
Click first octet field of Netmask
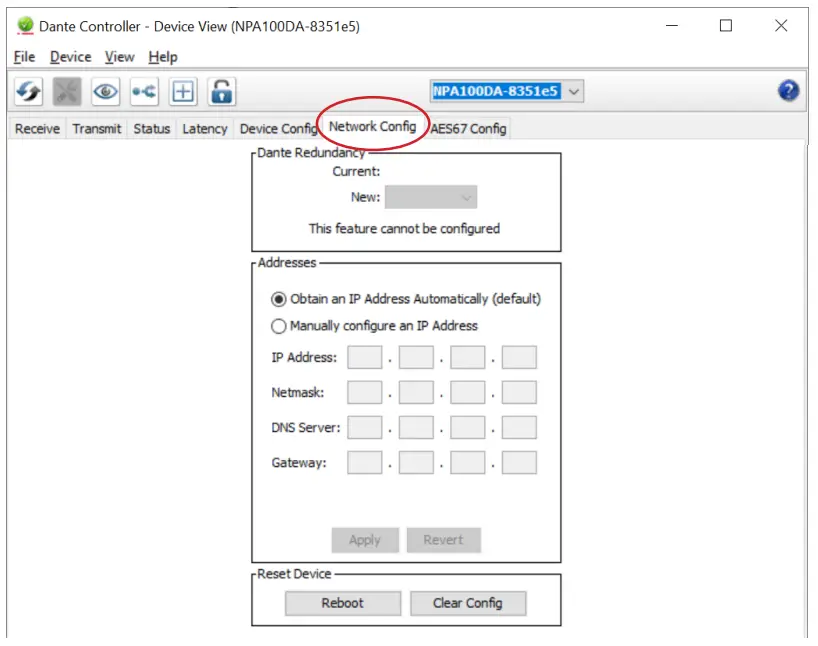click(365, 392)
